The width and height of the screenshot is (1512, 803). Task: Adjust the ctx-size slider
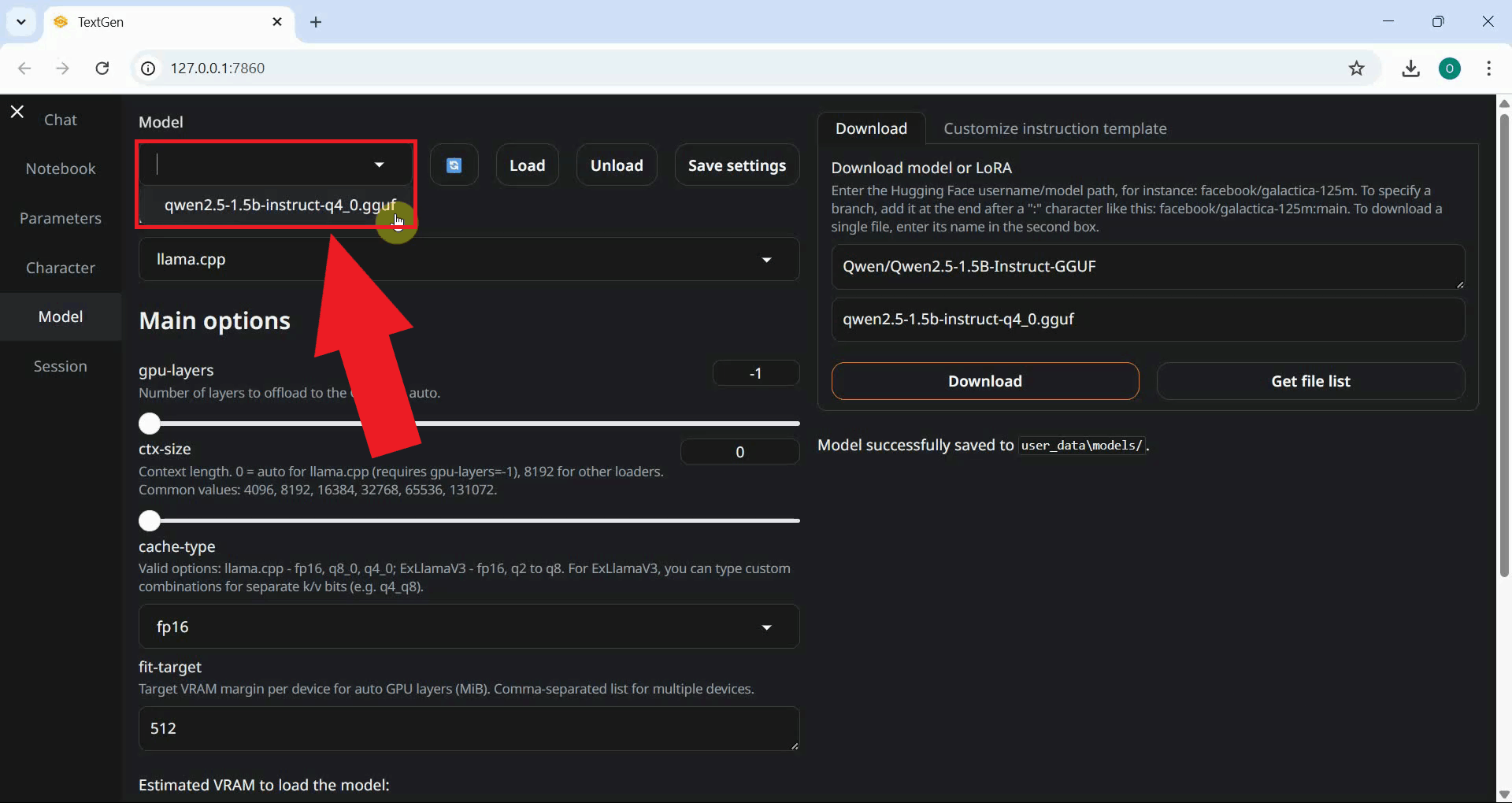149,520
